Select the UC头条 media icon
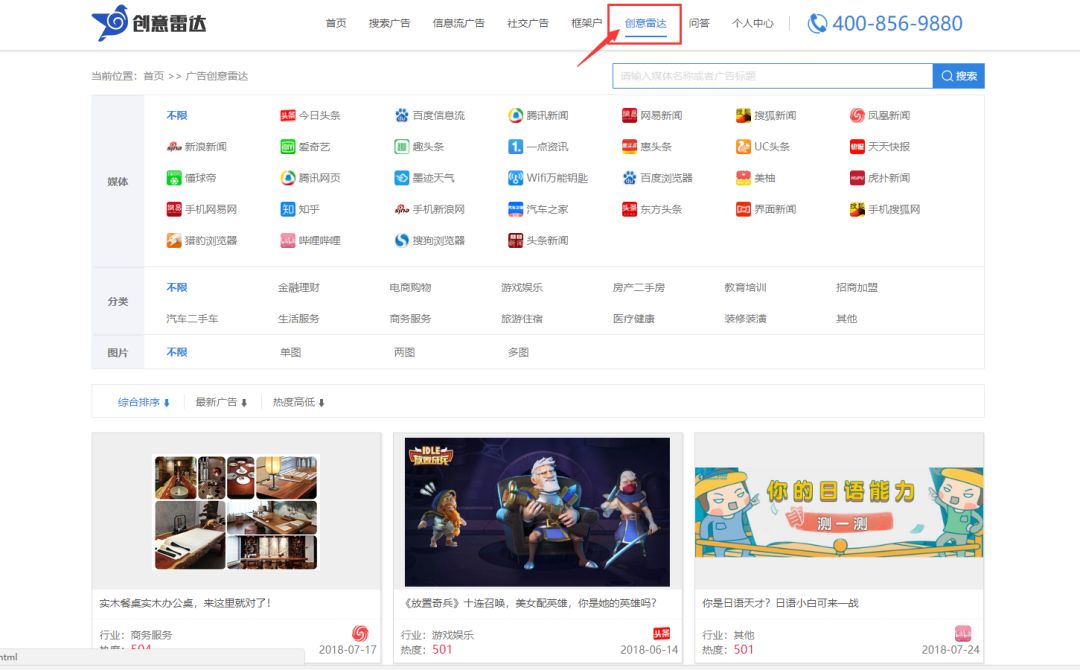 click(743, 147)
